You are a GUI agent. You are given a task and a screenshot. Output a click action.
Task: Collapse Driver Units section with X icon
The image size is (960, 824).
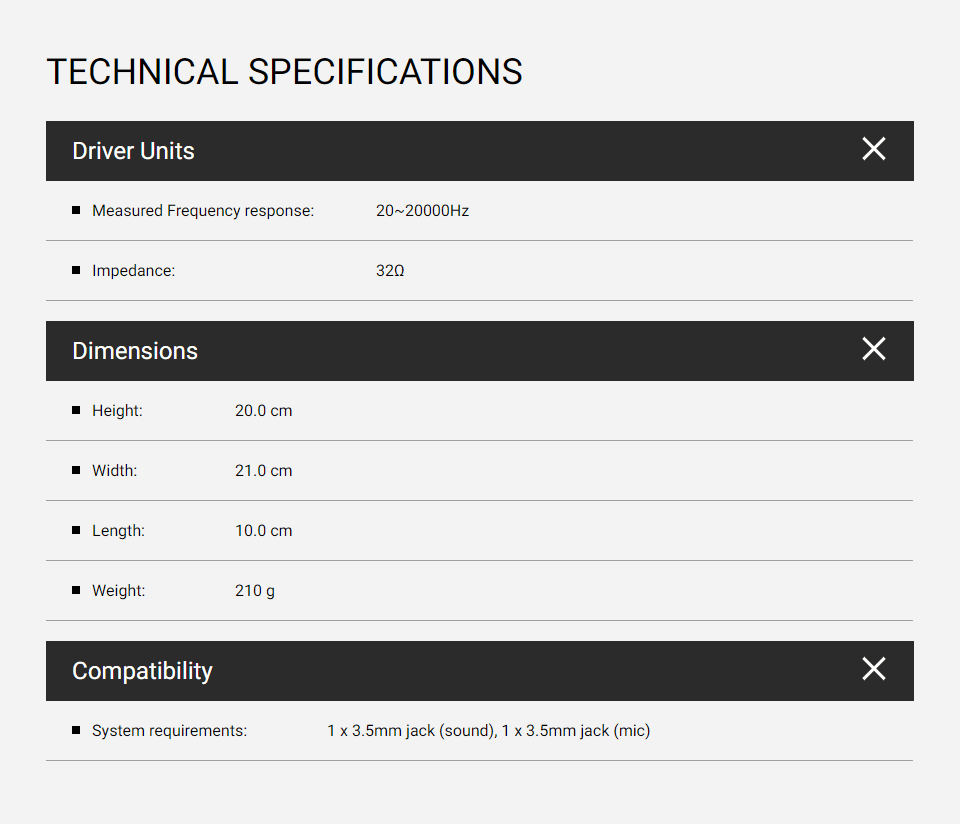pos(873,149)
